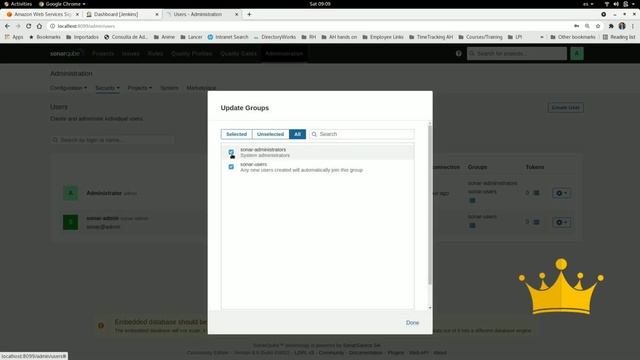Open the page zoom icon in address bar
The height and width of the screenshot is (360, 640).
click(587, 26)
